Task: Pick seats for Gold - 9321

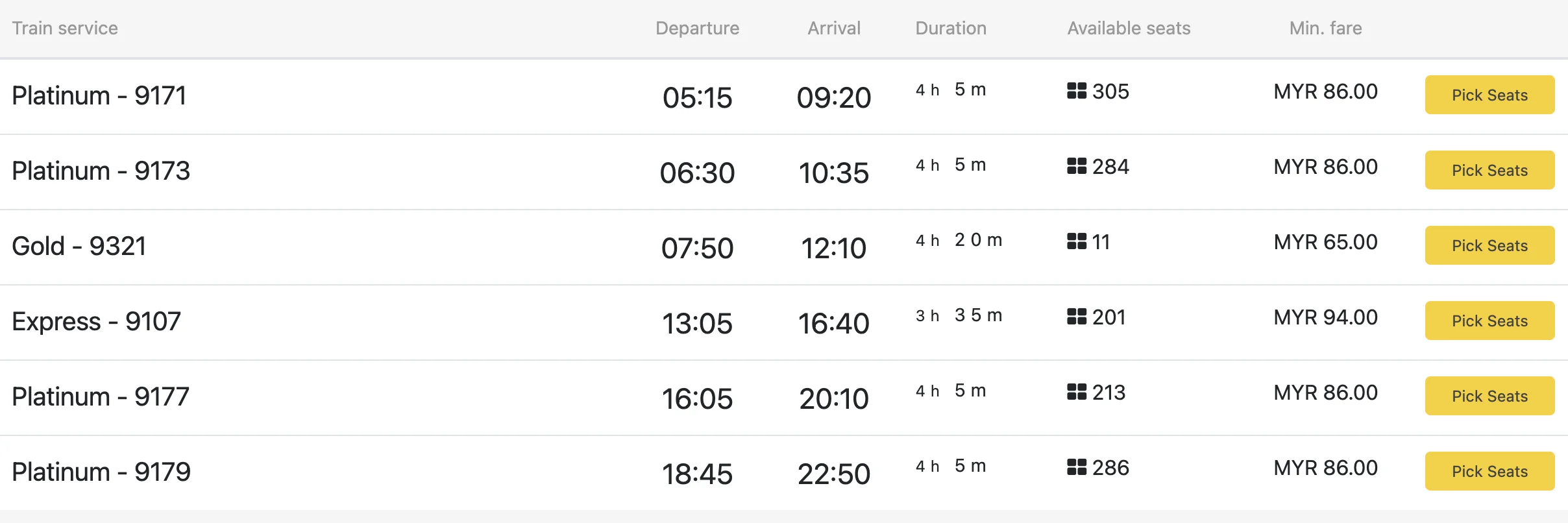Action: 1489,245
